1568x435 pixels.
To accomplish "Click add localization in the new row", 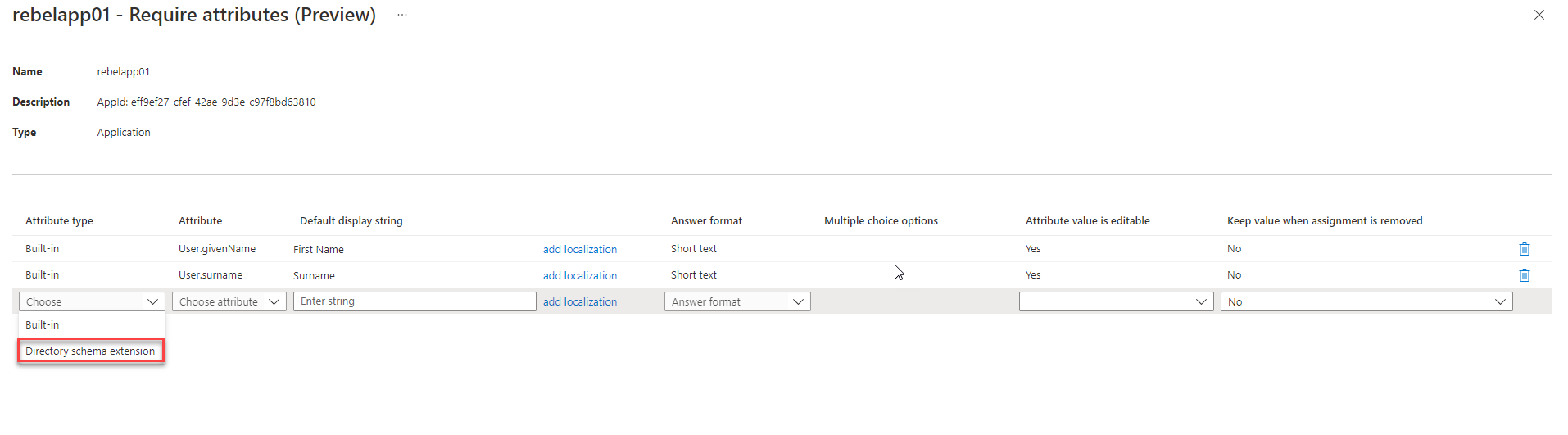I will pos(580,301).
